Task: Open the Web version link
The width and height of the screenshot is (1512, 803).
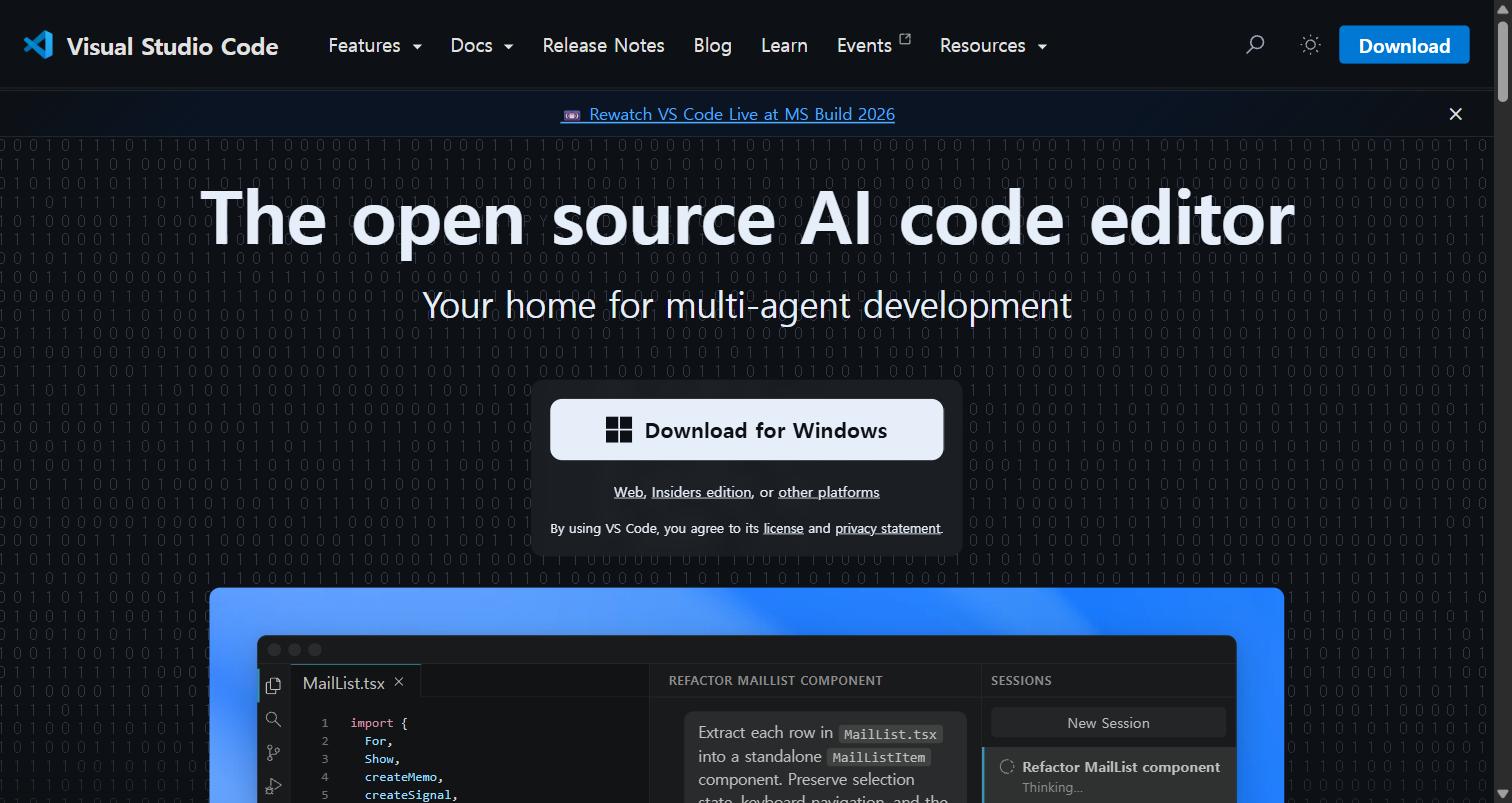Action: [x=628, y=492]
